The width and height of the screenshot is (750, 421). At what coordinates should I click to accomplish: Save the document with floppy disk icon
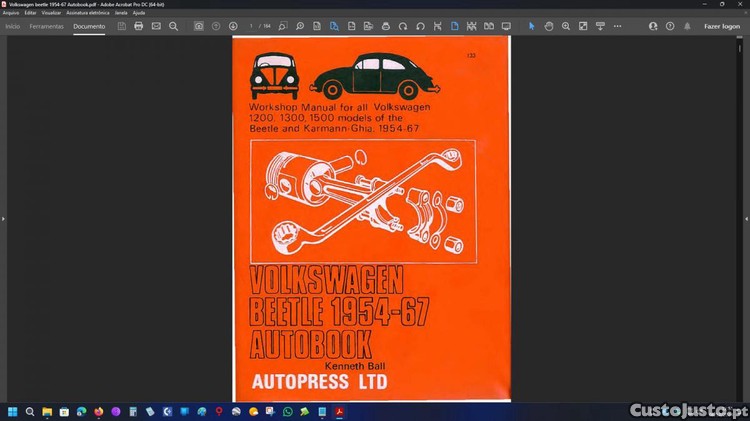click(x=121, y=26)
